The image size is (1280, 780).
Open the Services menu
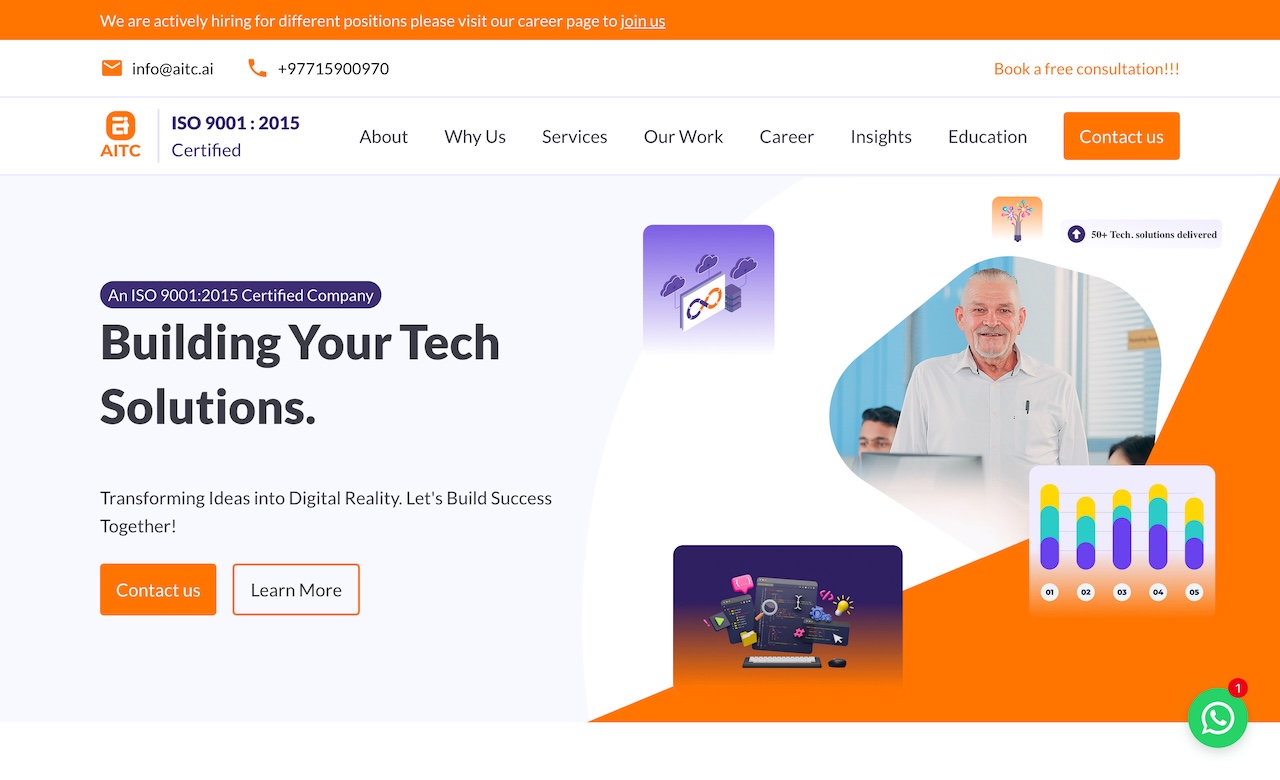[575, 136]
